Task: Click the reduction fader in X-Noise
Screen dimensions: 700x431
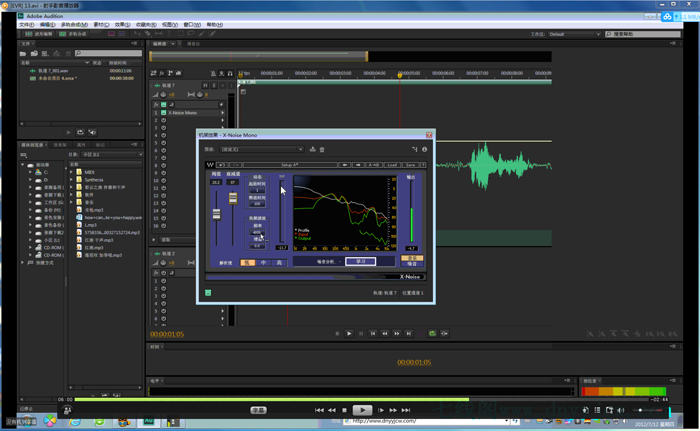Action: [x=233, y=198]
